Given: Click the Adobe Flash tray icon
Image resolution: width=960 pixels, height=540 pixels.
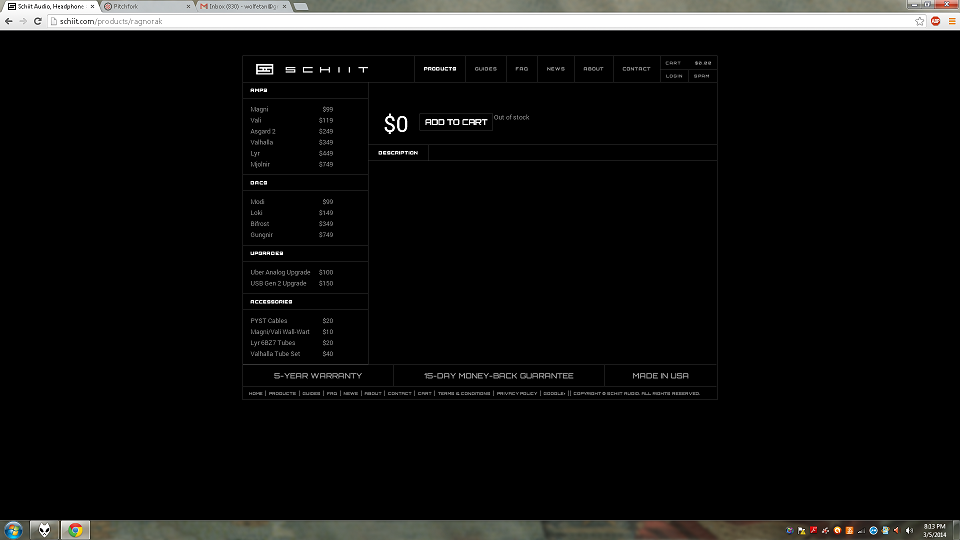Looking at the screenshot, I should pos(814,530).
